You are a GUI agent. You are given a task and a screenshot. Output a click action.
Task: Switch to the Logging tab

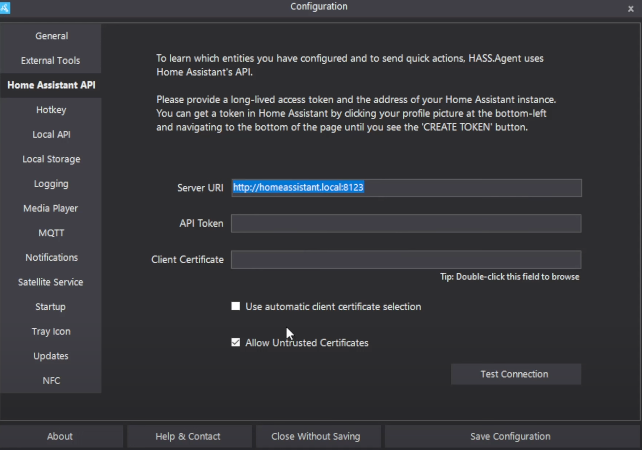click(x=51, y=183)
